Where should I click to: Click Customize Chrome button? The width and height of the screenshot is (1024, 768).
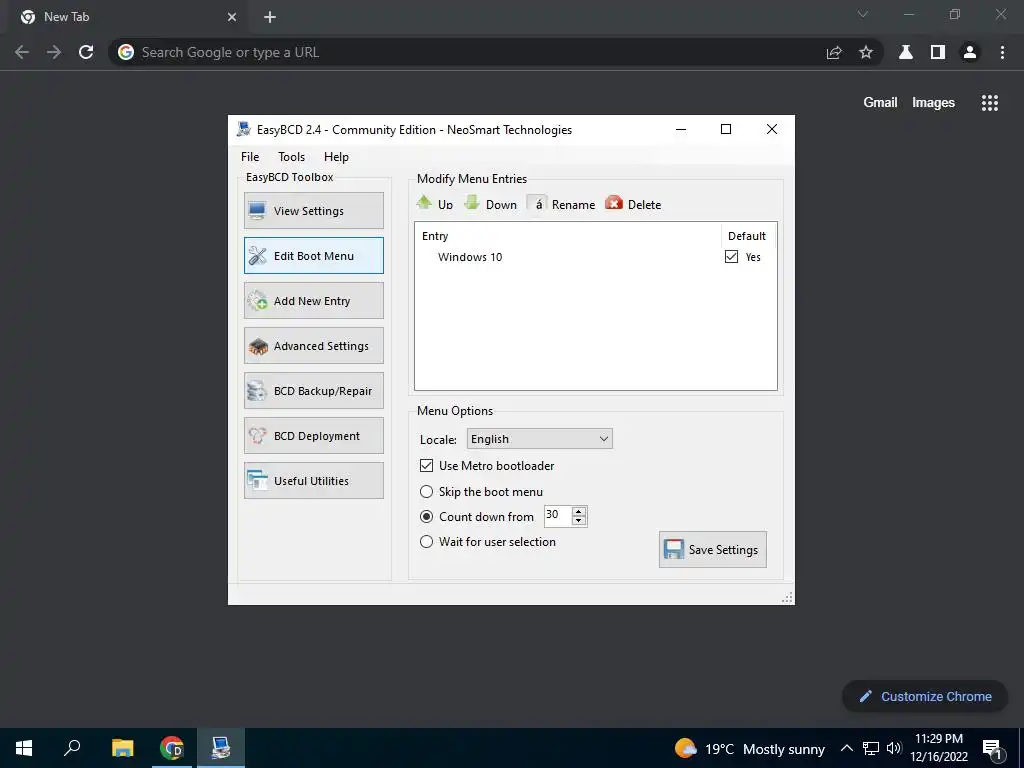[925, 696]
